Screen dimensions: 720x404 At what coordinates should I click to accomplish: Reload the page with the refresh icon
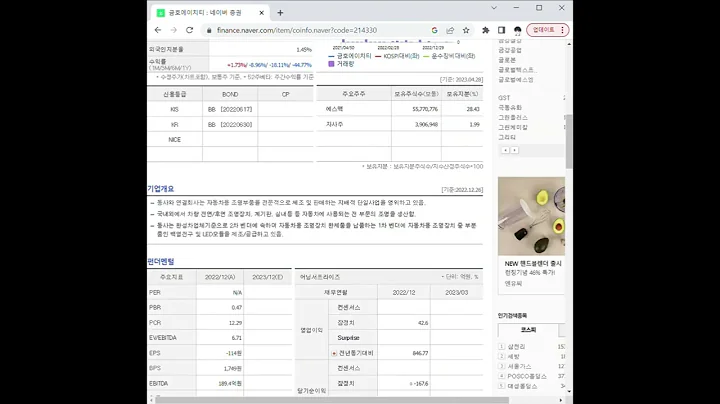click(189, 30)
